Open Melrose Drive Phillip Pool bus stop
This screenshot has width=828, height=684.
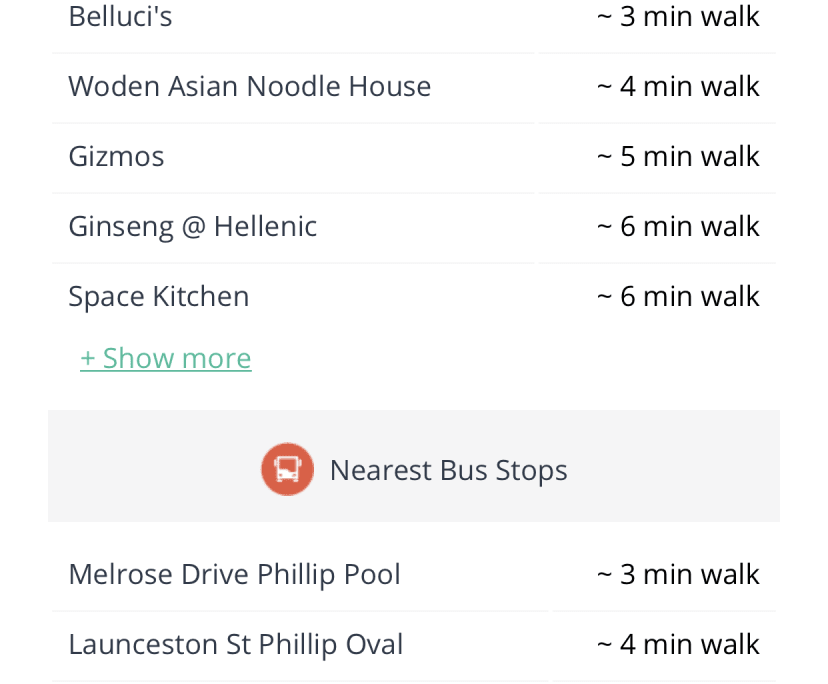point(234,574)
